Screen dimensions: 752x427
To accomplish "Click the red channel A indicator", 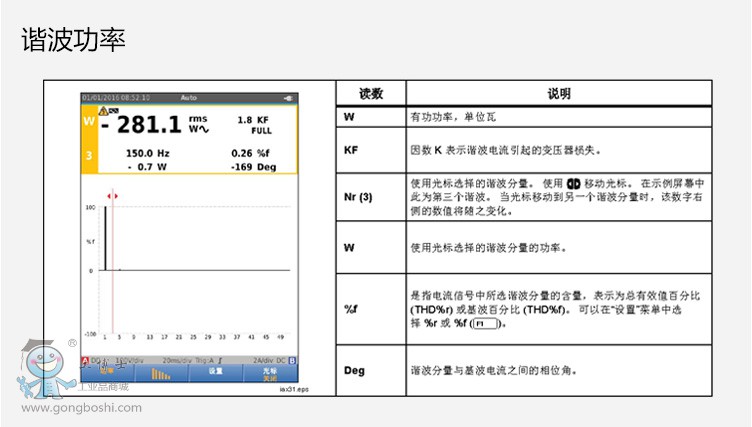I will (86, 359).
